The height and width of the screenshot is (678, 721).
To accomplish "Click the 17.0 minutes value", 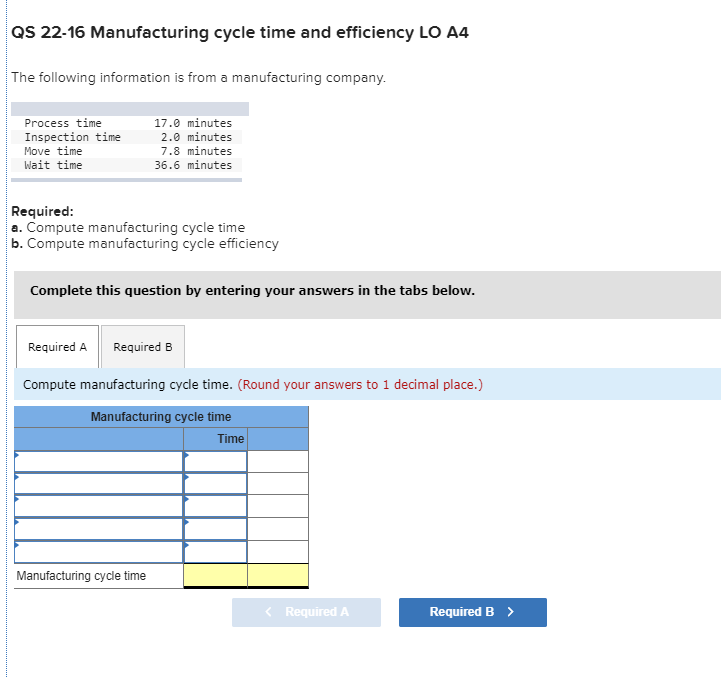I will (193, 123).
